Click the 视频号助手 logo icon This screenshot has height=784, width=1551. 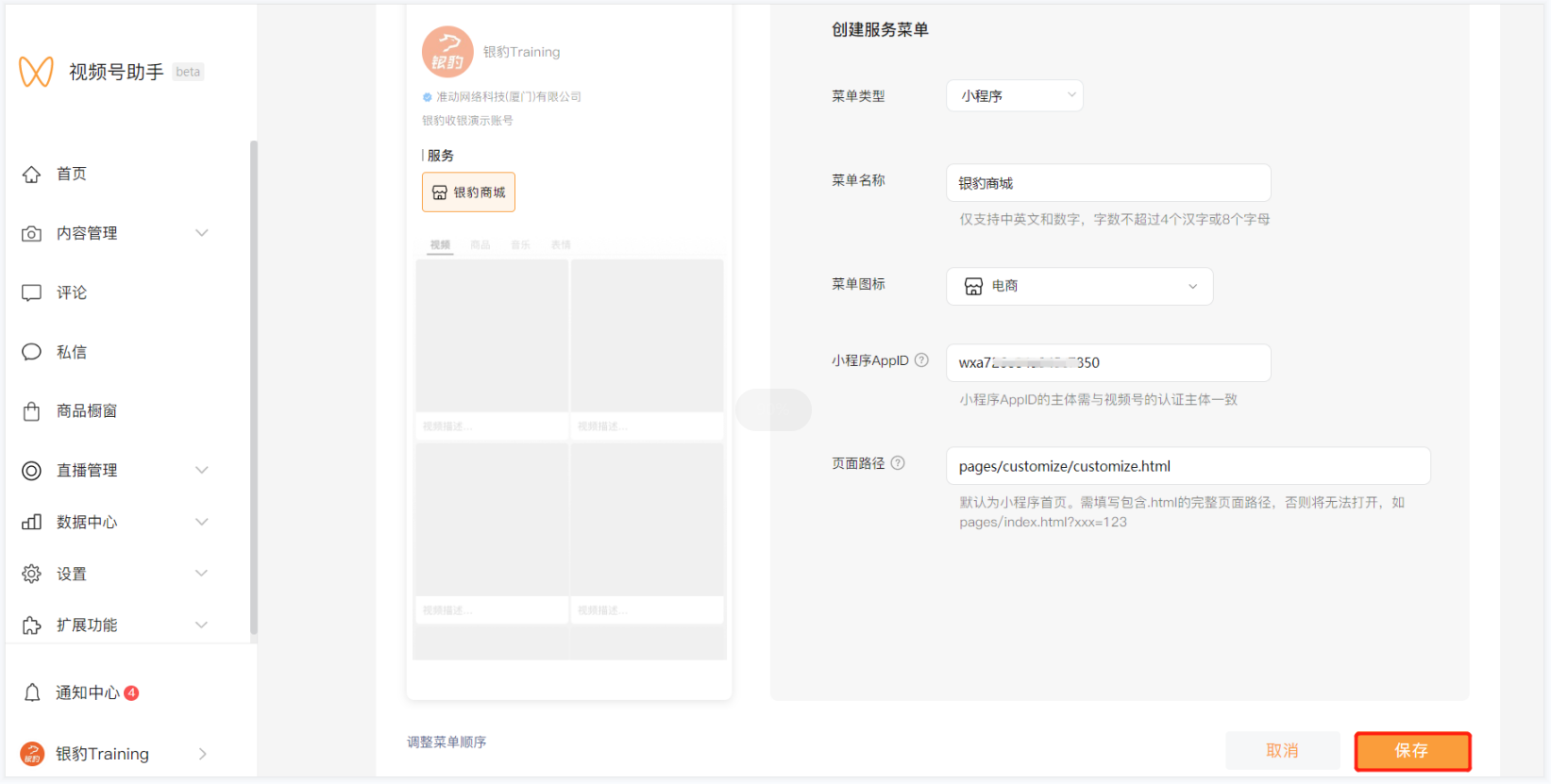point(36,72)
